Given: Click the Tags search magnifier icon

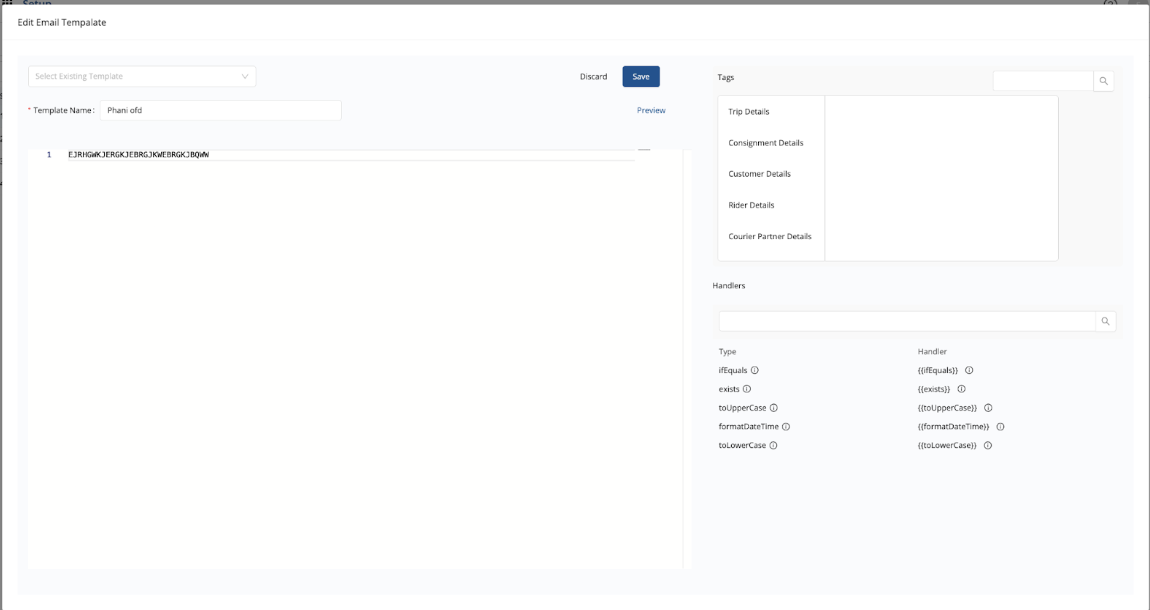Looking at the screenshot, I should [x=1103, y=81].
